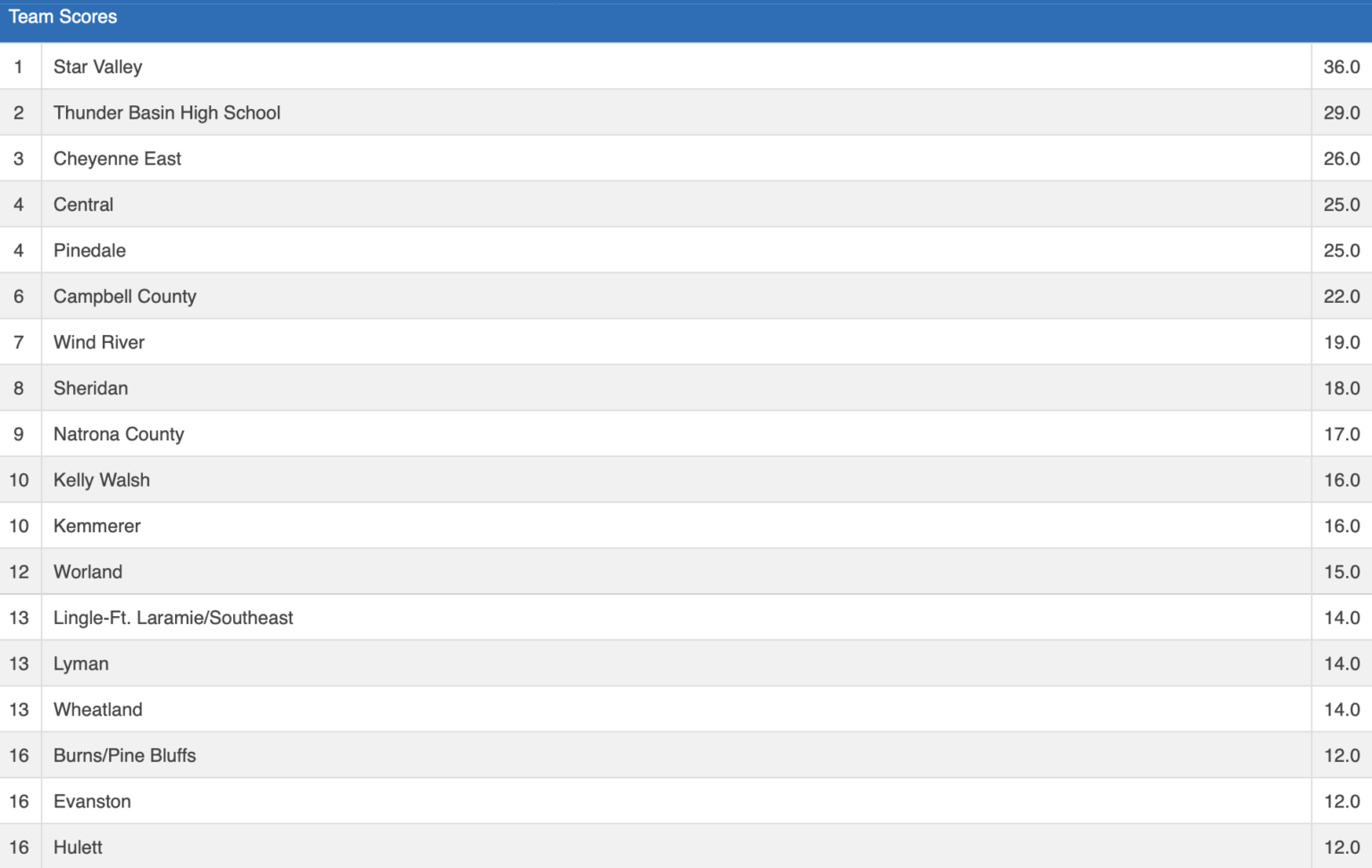The width and height of the screenshot is (1372, 868).
Task: Click the Lyman team entry
Action: click(x=80, y=664)
